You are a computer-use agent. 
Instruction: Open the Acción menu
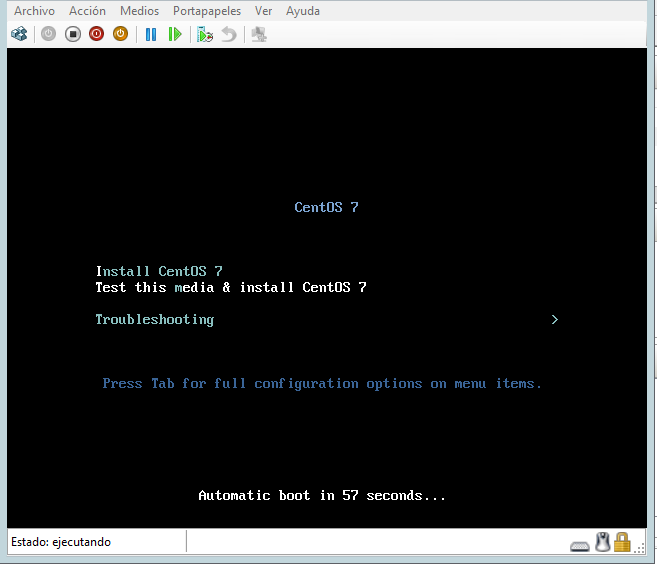[x=87, y=11]
